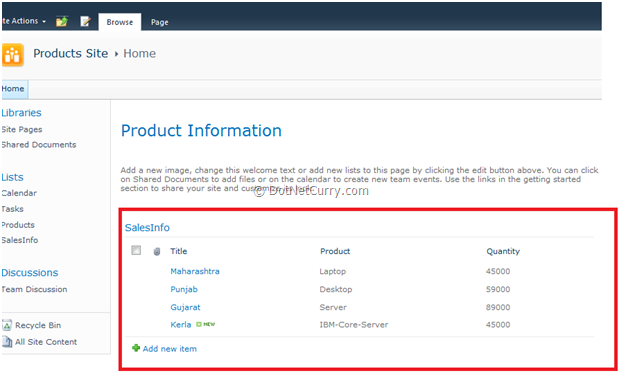
Task: Sort by the Product column header
Action: pos(335,251)
